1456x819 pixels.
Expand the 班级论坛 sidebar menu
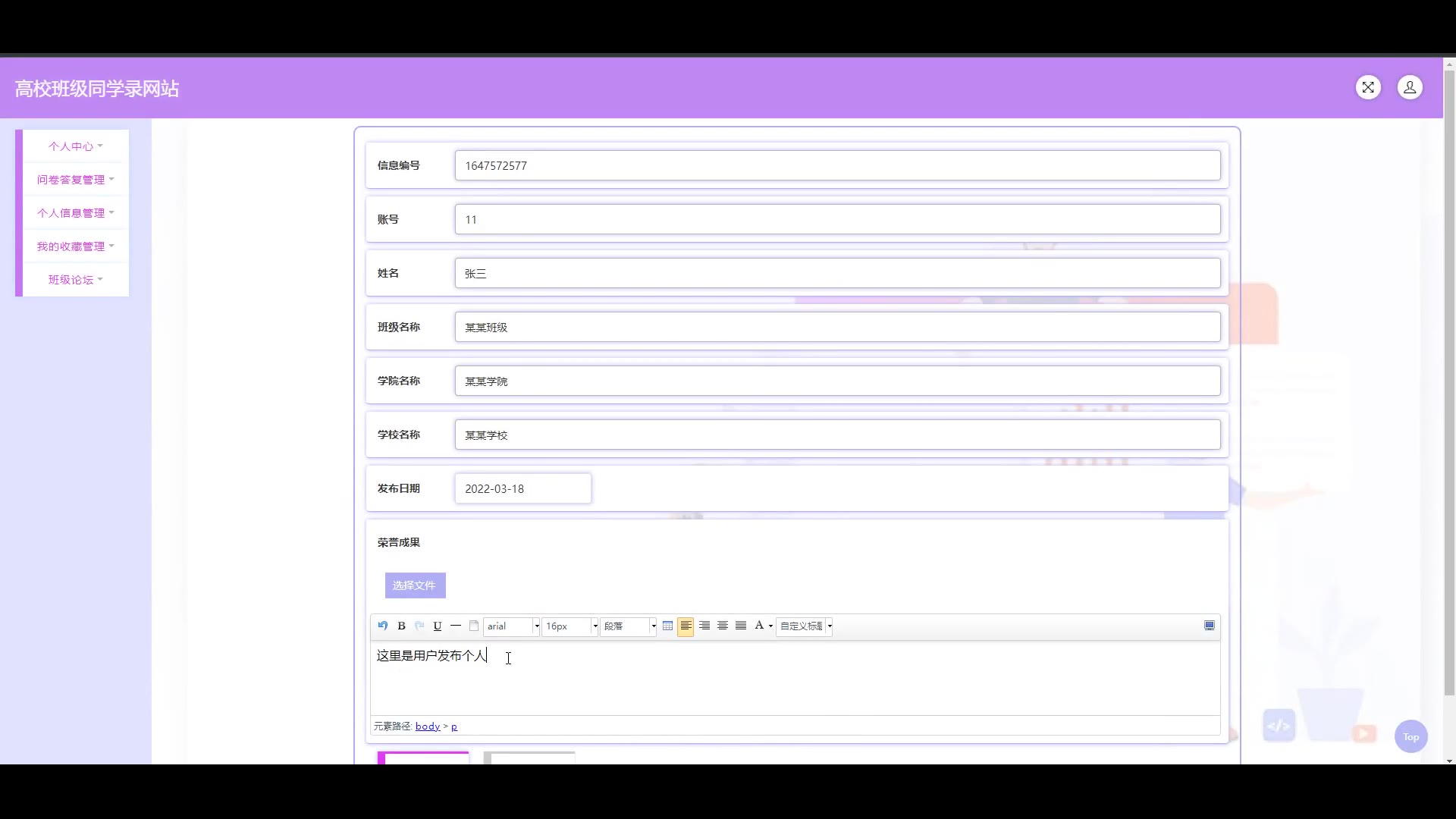click(75, 280)
